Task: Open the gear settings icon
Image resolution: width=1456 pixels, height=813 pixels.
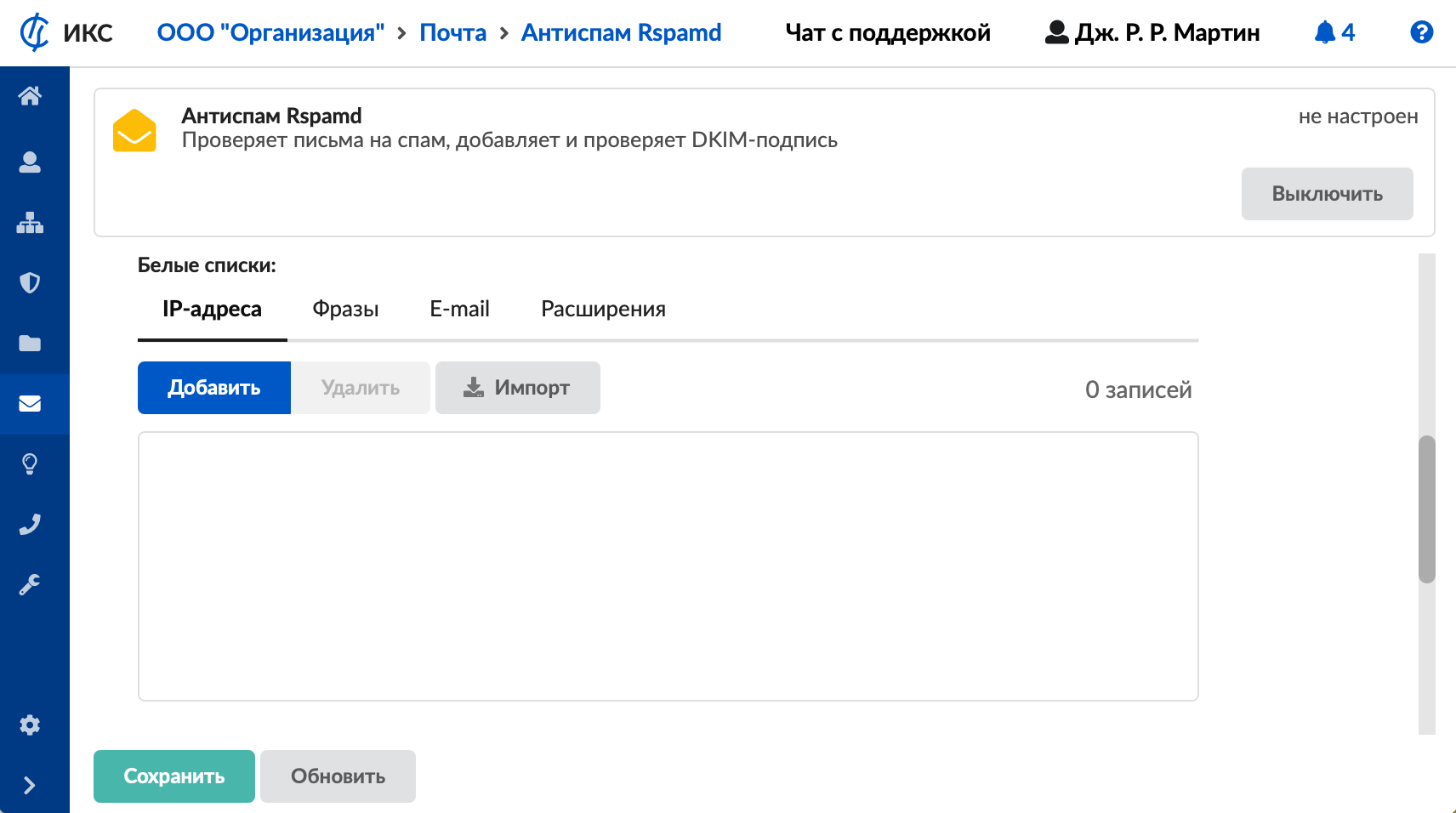Action: coord(30,725)
